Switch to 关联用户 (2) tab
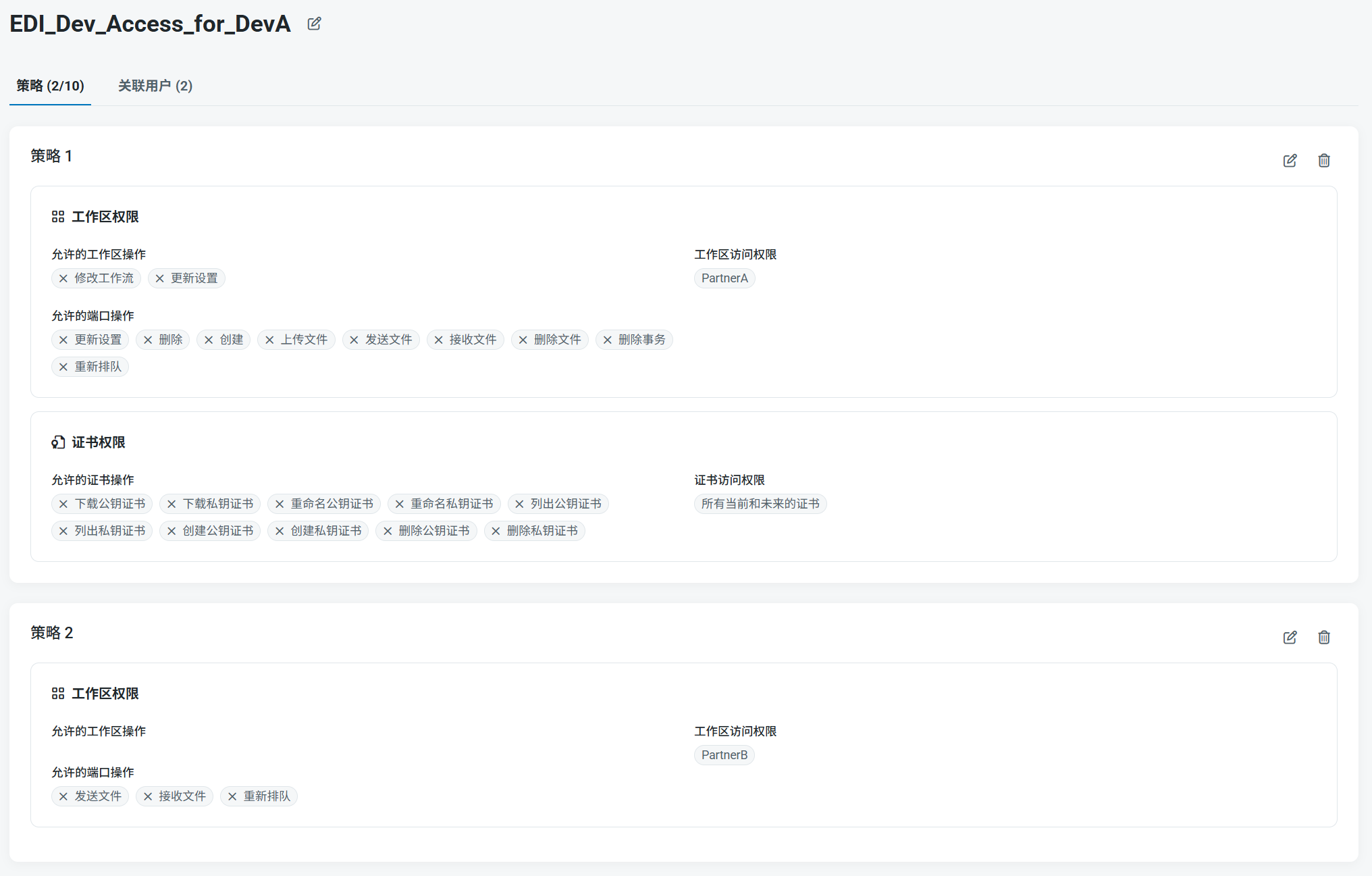This screenshot has width=1372, height=876. point(155,86)
